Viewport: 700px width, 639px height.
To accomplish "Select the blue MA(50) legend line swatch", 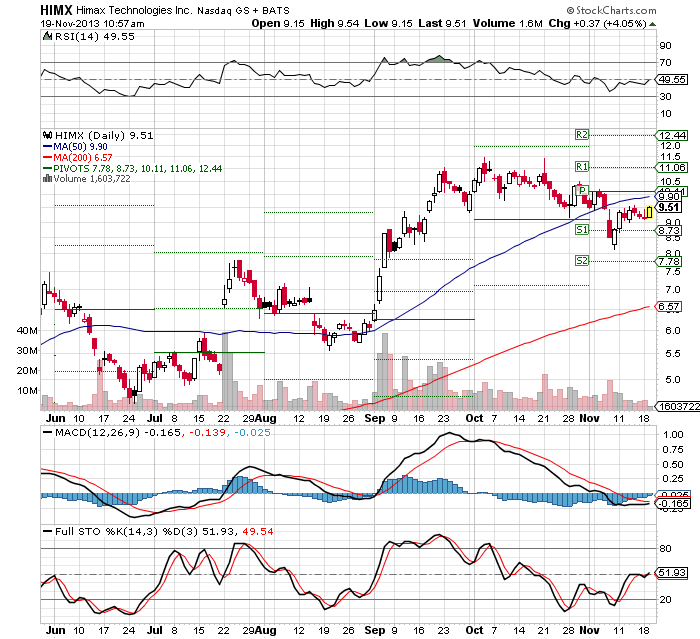I will click(x=48, y=146).
